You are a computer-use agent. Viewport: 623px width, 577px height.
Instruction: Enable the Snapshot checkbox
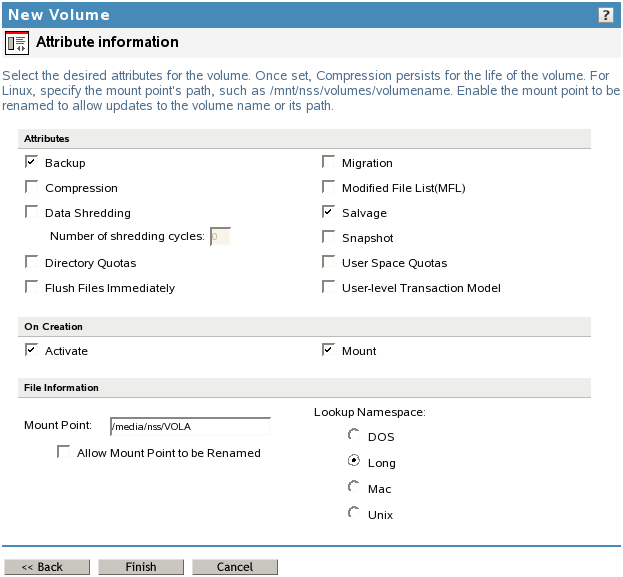click(329, 237)
